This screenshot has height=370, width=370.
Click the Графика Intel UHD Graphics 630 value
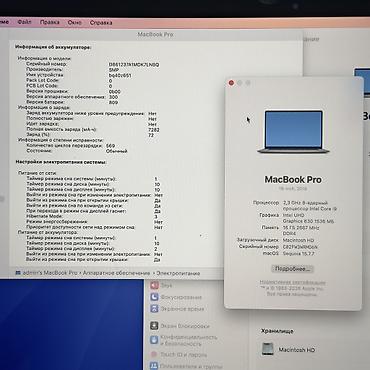pos(309,218)
